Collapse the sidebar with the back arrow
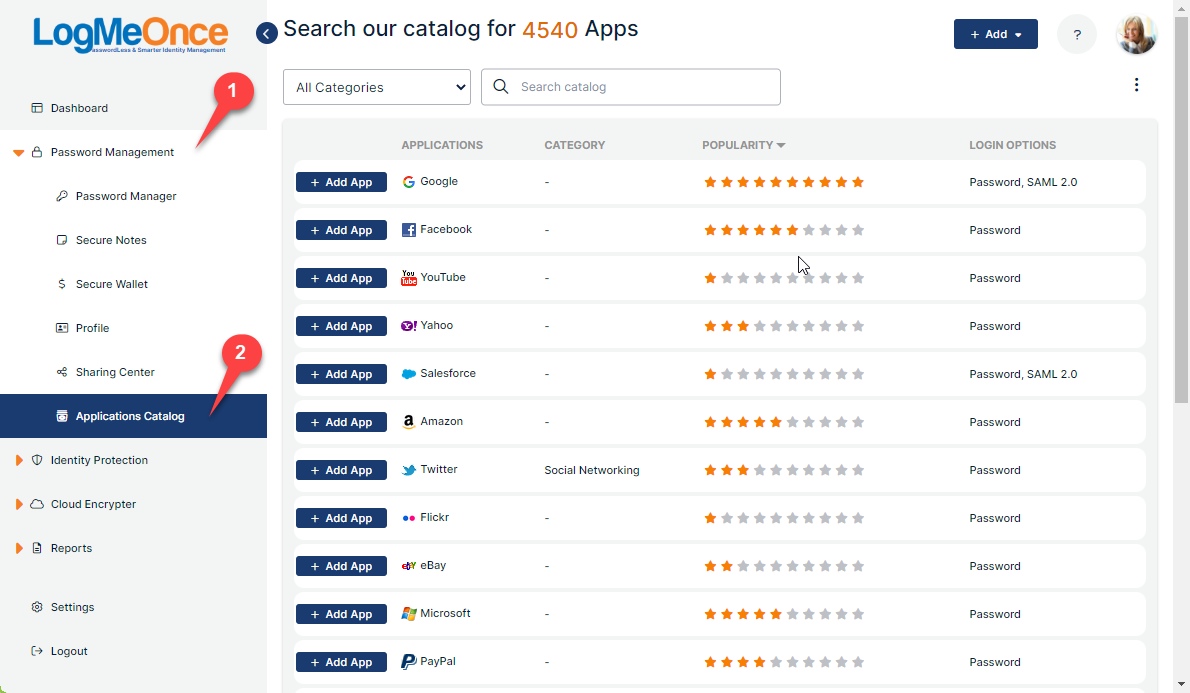 [x=266, y=33]
